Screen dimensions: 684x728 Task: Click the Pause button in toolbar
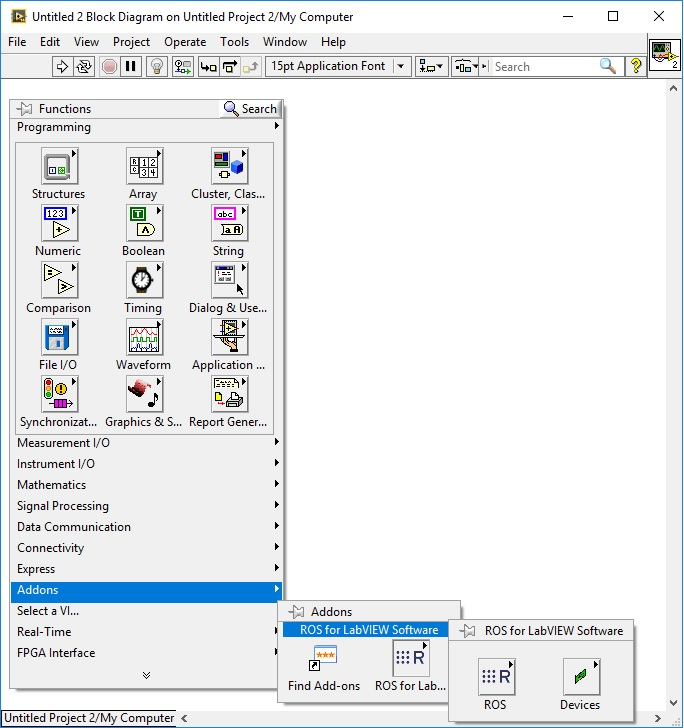[x=131, y=67]
